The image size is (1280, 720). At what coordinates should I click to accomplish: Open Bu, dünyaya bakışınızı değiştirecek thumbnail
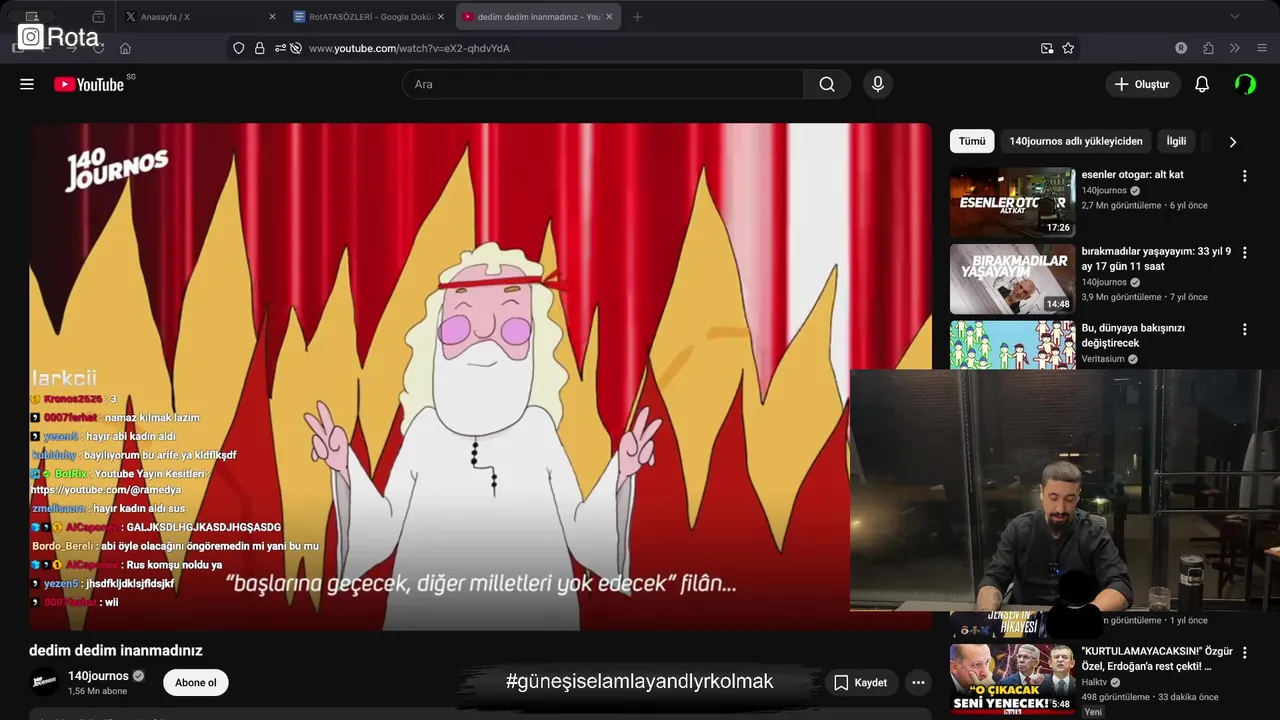tap(1012, 345)
